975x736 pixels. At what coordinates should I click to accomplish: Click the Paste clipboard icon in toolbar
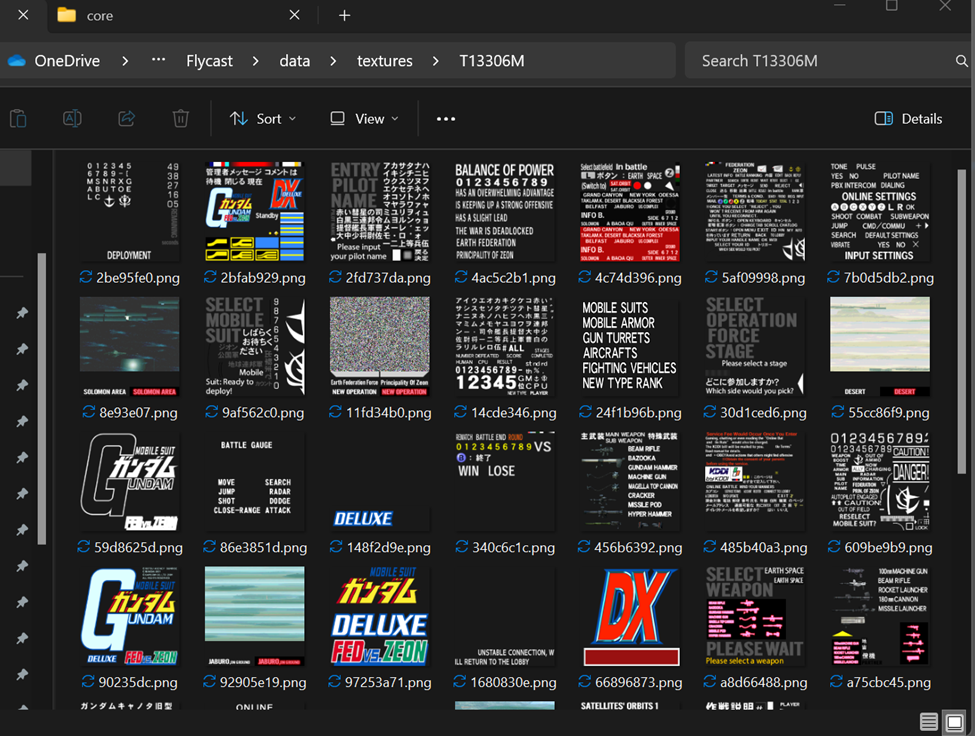click(x=18, y=118)
